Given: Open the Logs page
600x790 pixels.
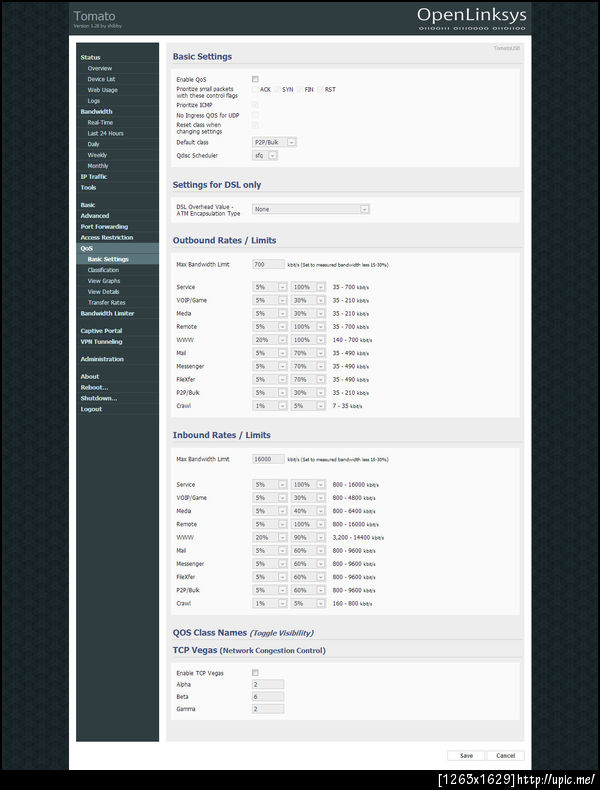Looking at the screenshot, I should point(94,101).
